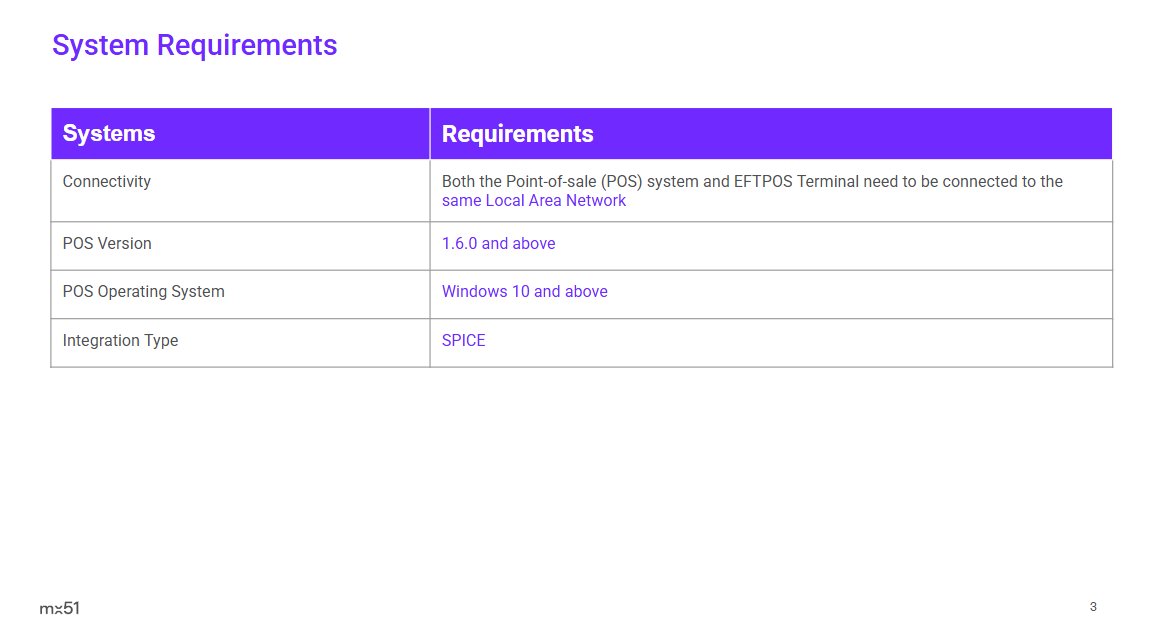
Task: Click the mx51 logo in the footer
Action: pos(59,608)
